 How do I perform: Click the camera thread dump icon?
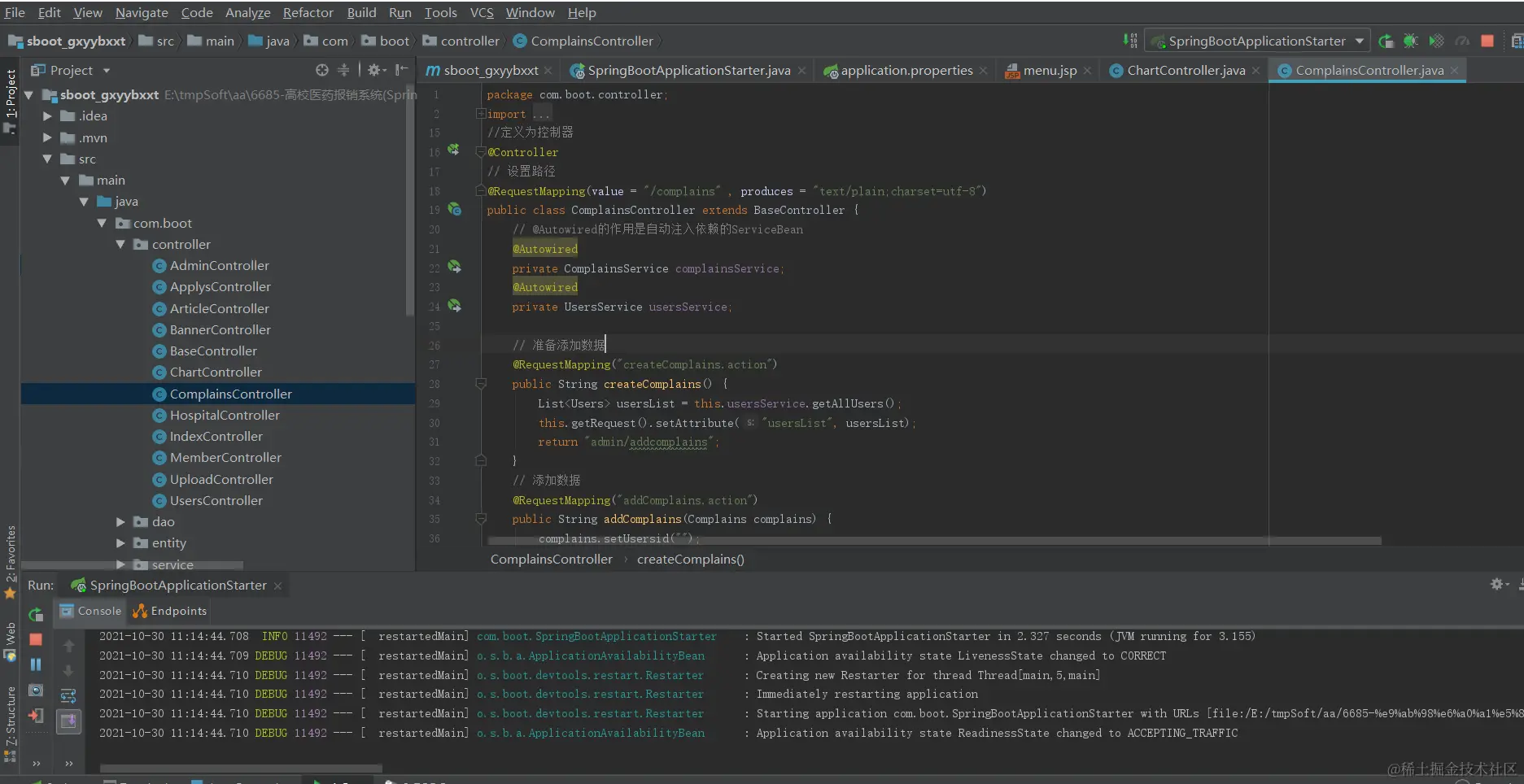[x=36, y=690]
